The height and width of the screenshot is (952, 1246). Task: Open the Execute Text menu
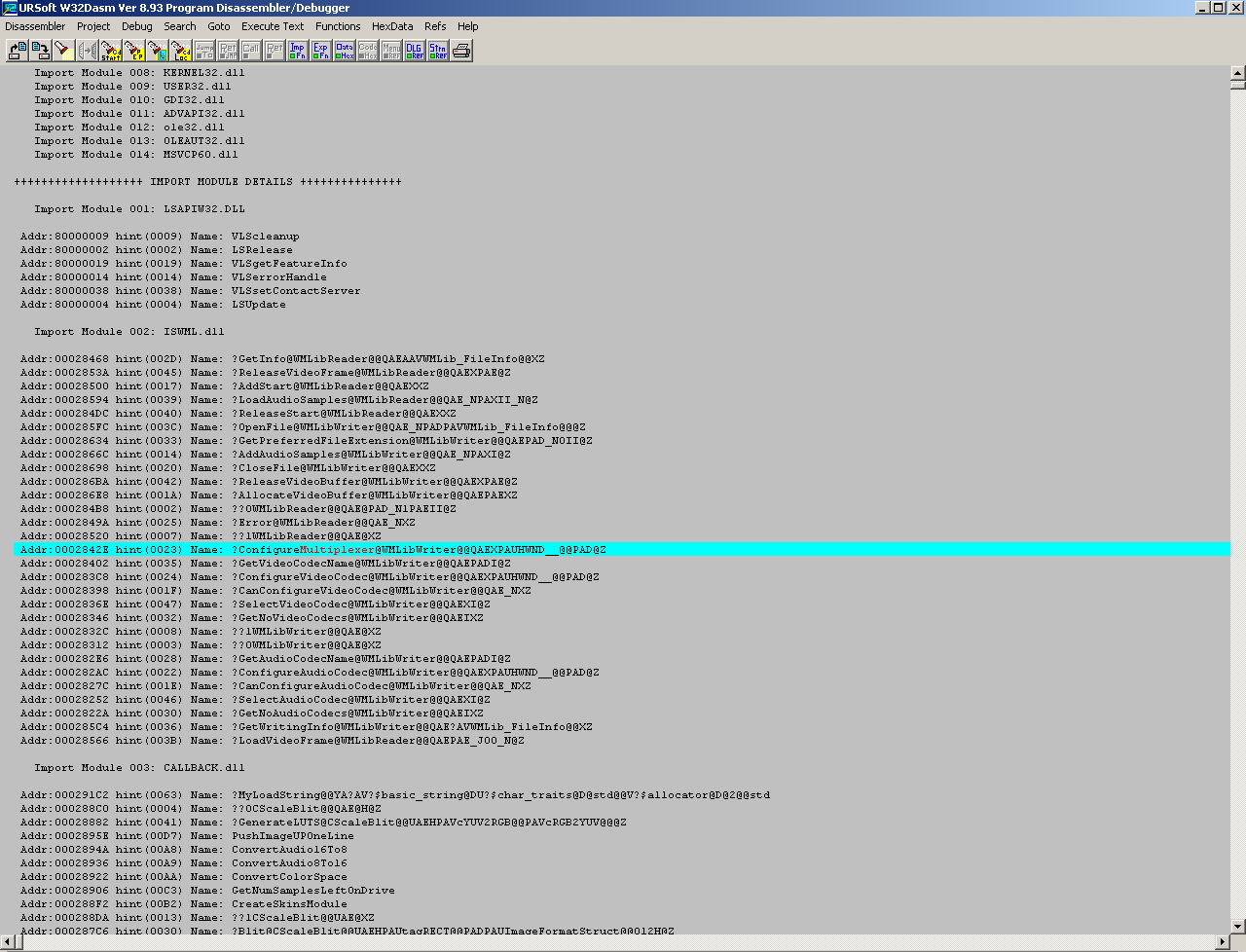(273, 26)
